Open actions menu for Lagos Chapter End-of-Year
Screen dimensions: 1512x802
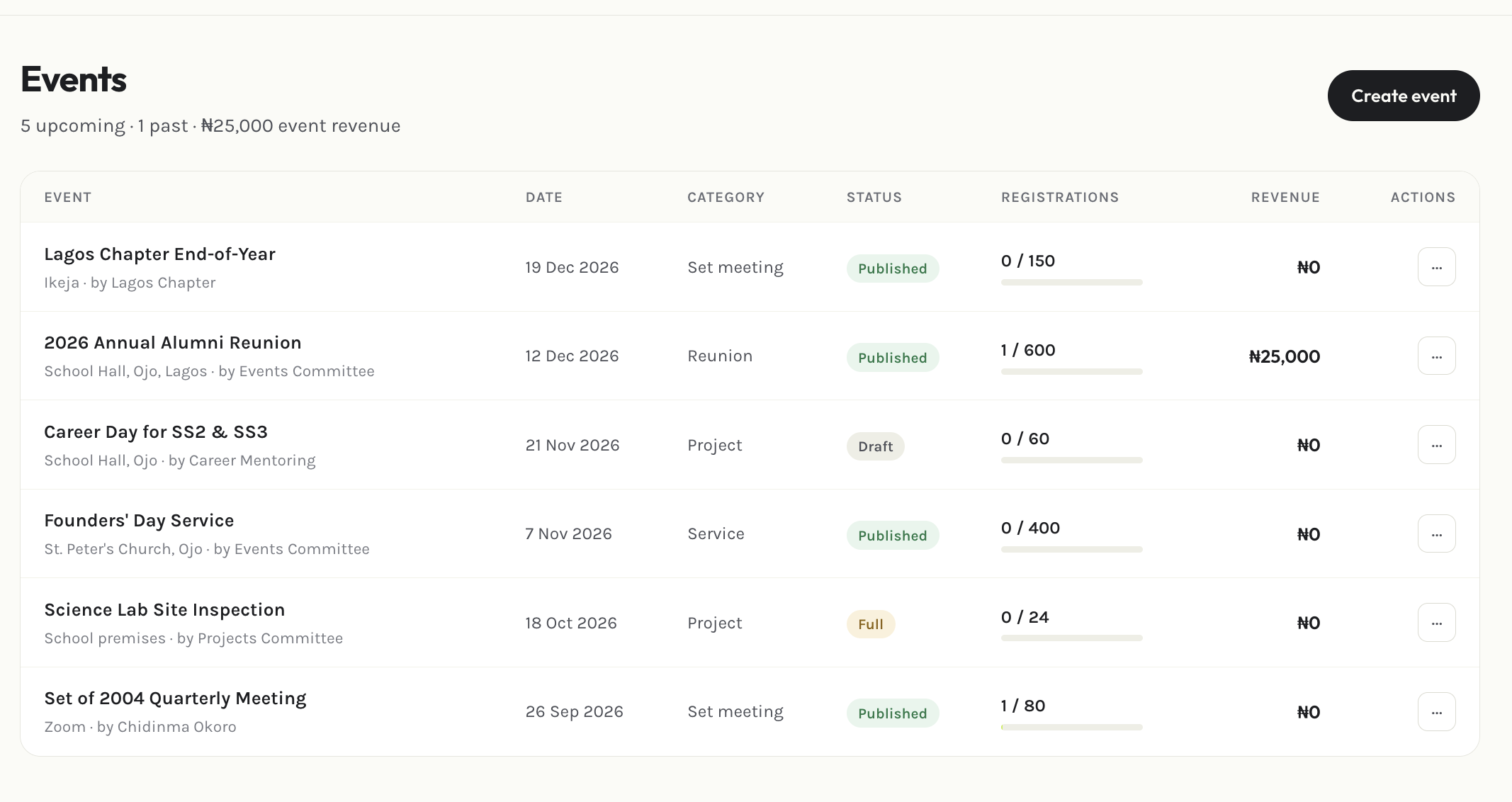[1436, 267]
